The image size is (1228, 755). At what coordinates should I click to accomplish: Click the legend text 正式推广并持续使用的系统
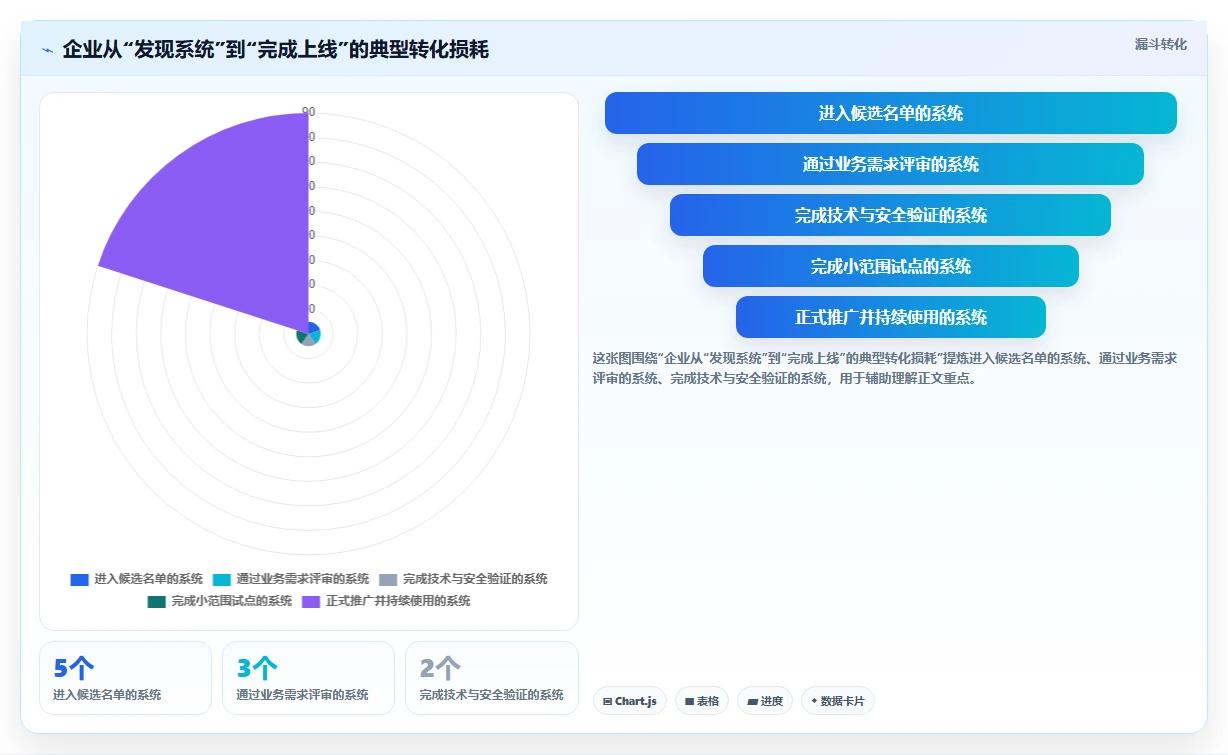398,601
